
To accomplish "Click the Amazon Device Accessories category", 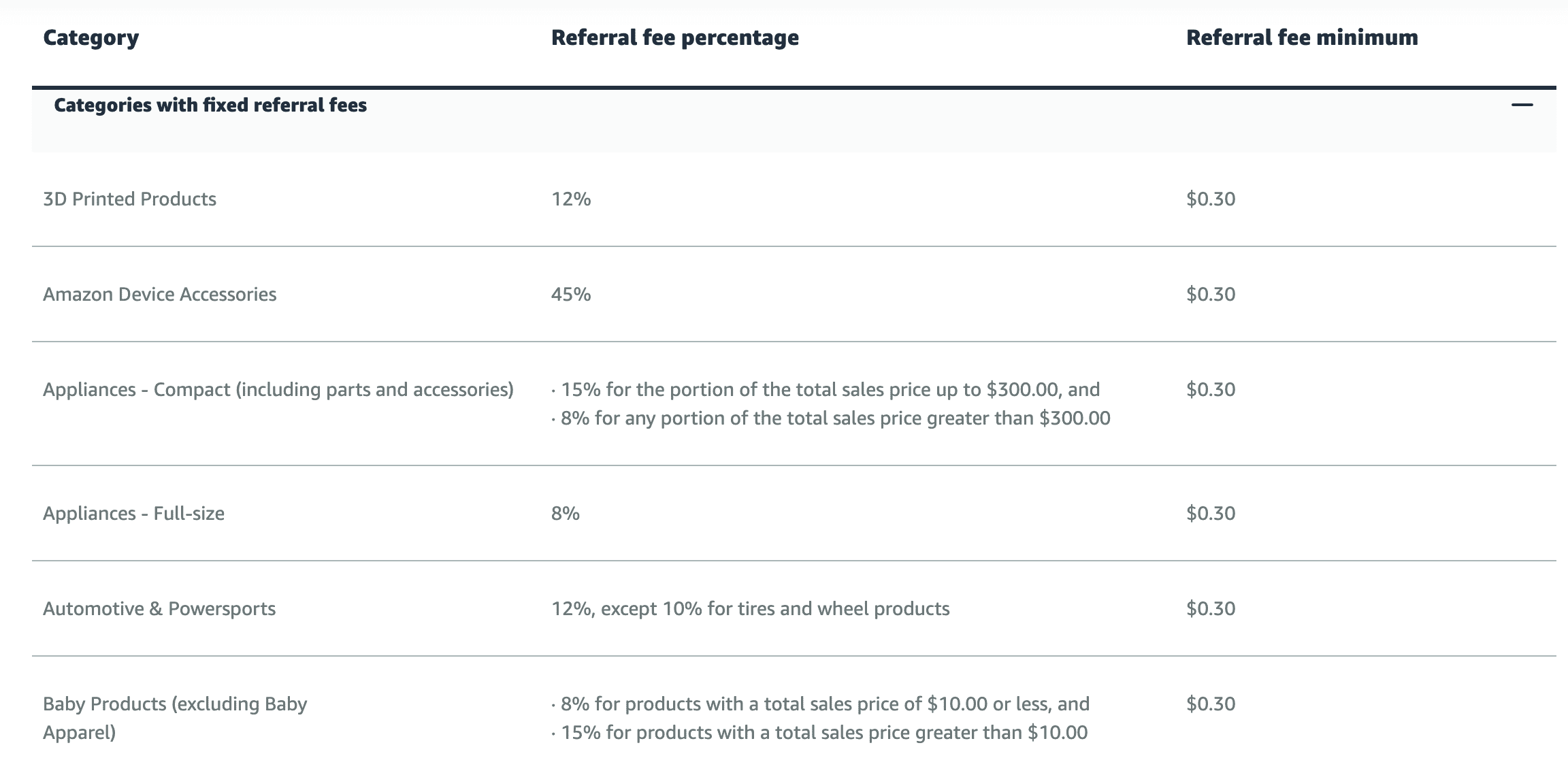I will (160, 294).
